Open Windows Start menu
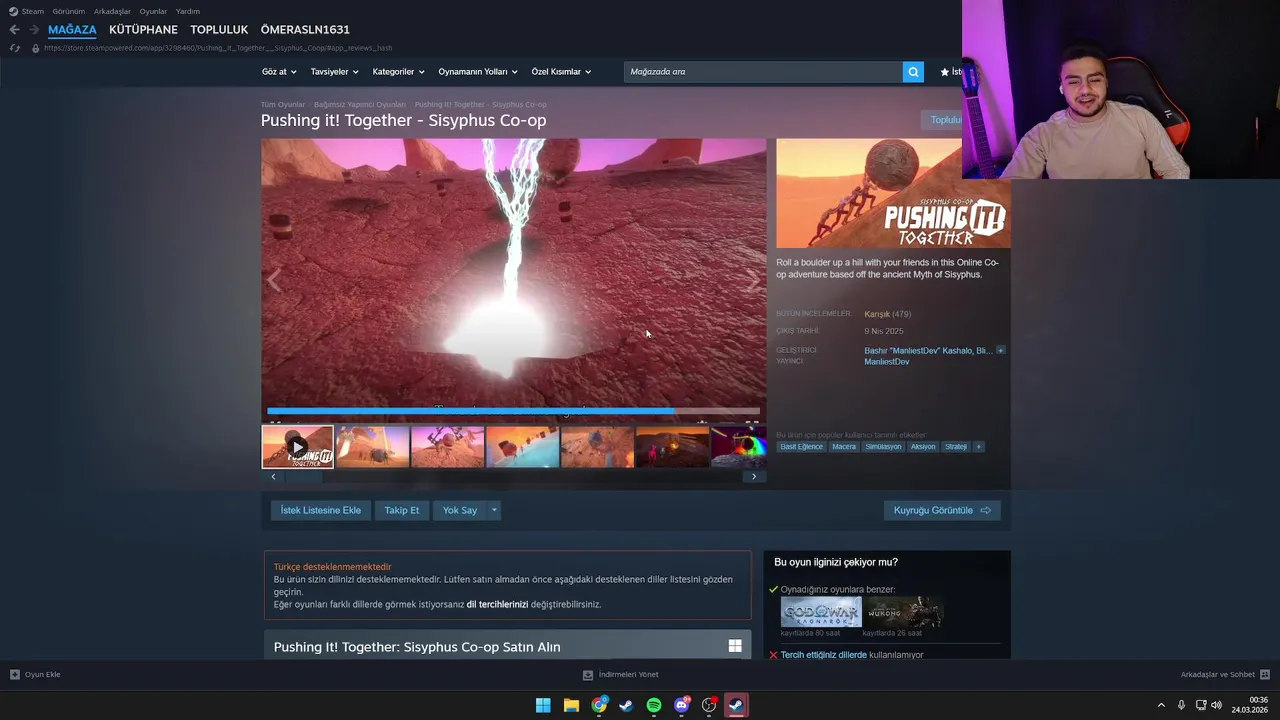The image size is (1280, 720). tap(543, 705)
